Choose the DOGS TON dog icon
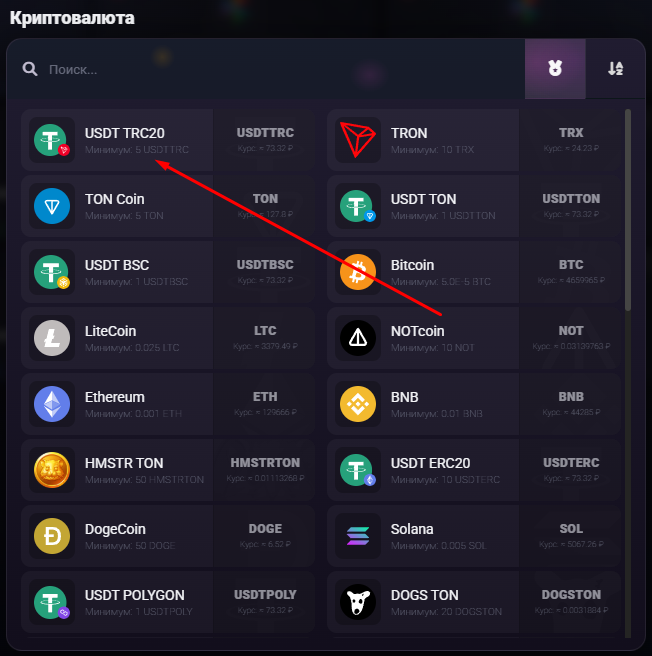Screen dimensions: 652x656 (x=357, y=602)
